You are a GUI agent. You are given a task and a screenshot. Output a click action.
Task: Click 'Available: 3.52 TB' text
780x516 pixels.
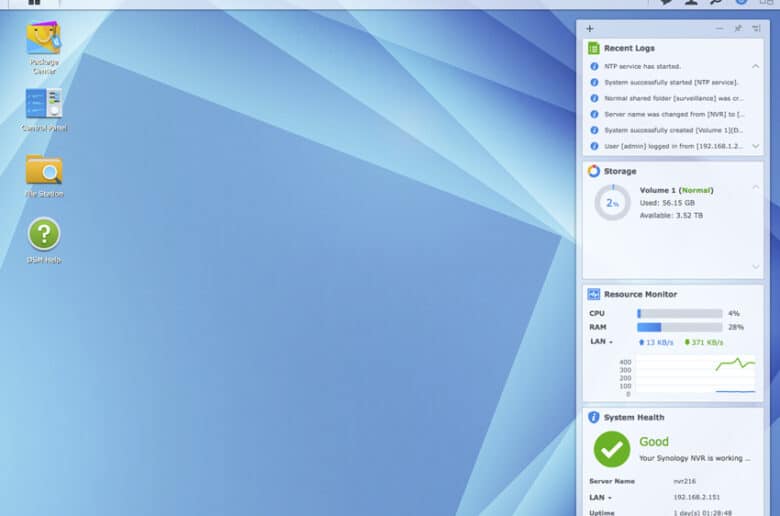(x=671, y=215)
